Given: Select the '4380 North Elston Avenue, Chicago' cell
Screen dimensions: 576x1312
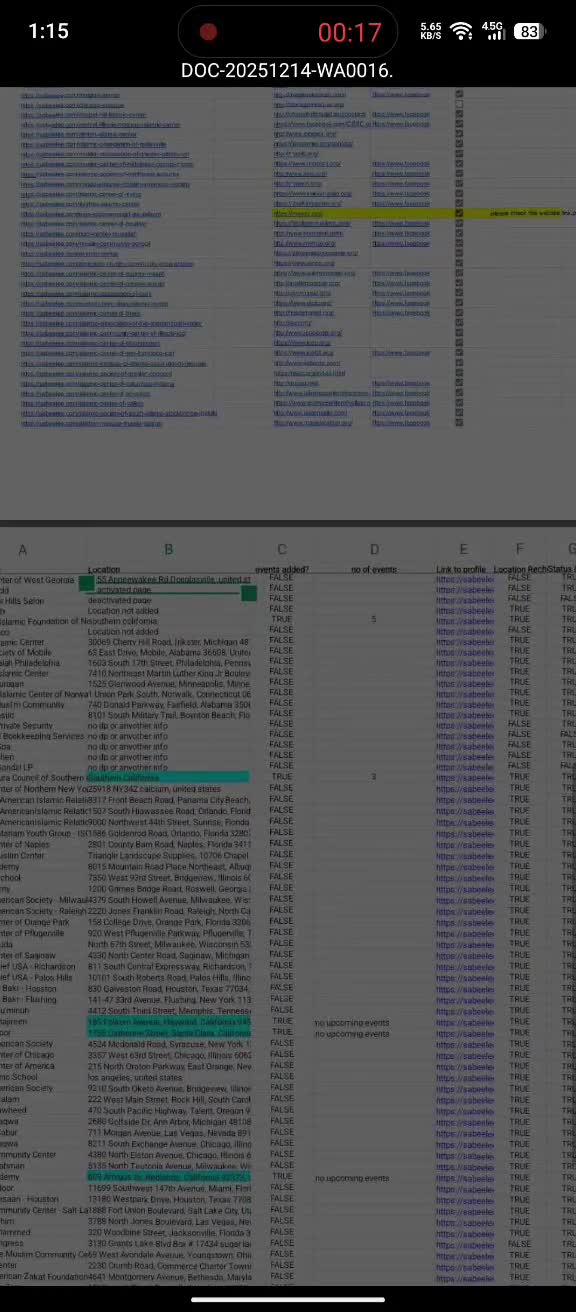Looking at the screenshot, I should tap(168, 1155).
